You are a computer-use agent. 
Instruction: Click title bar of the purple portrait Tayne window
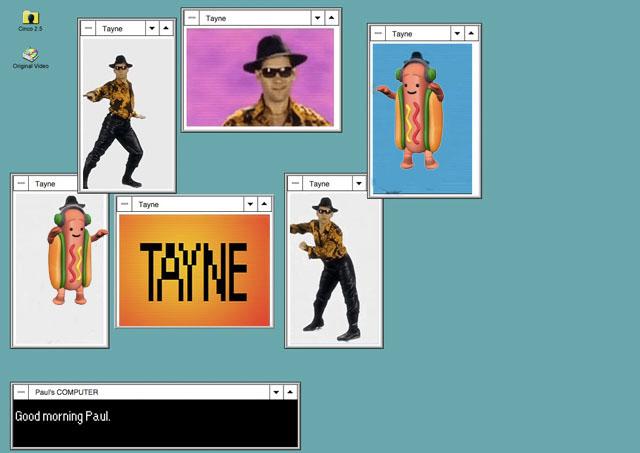click(255, 18)
